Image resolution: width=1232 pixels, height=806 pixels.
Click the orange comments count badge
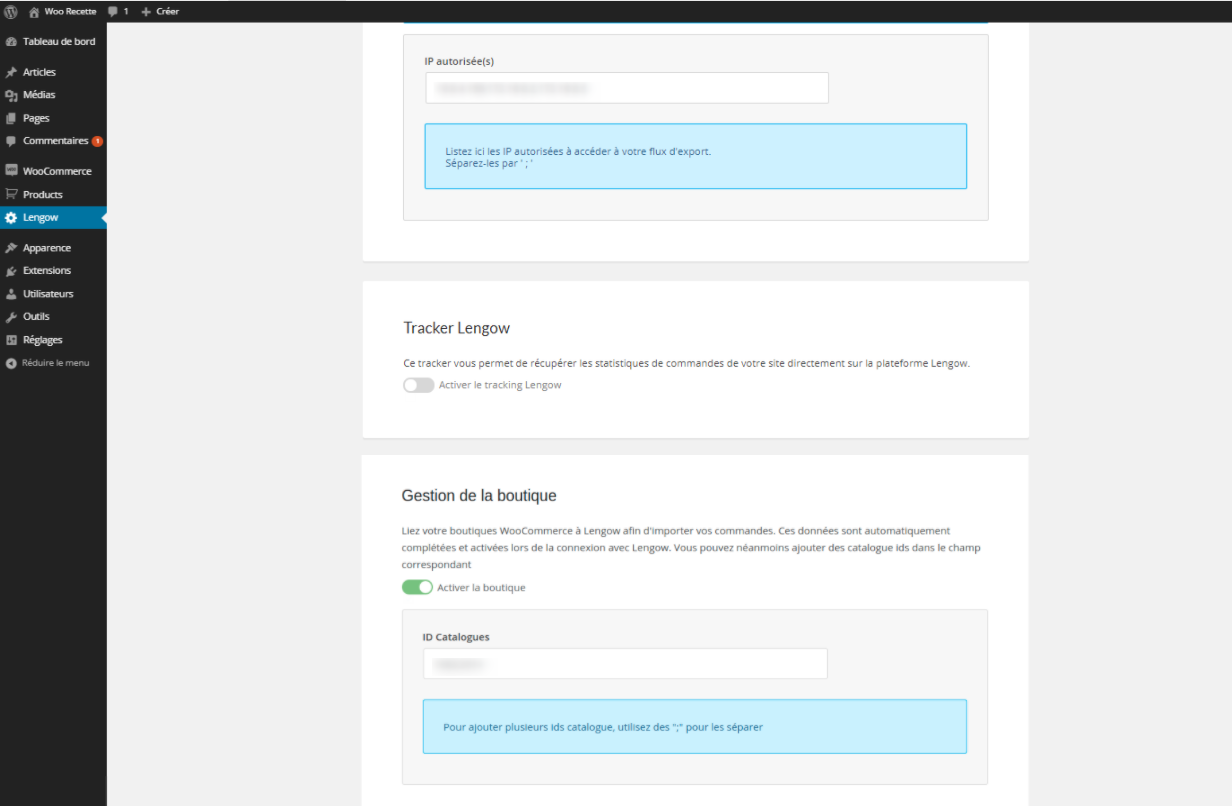coord(97,141)
